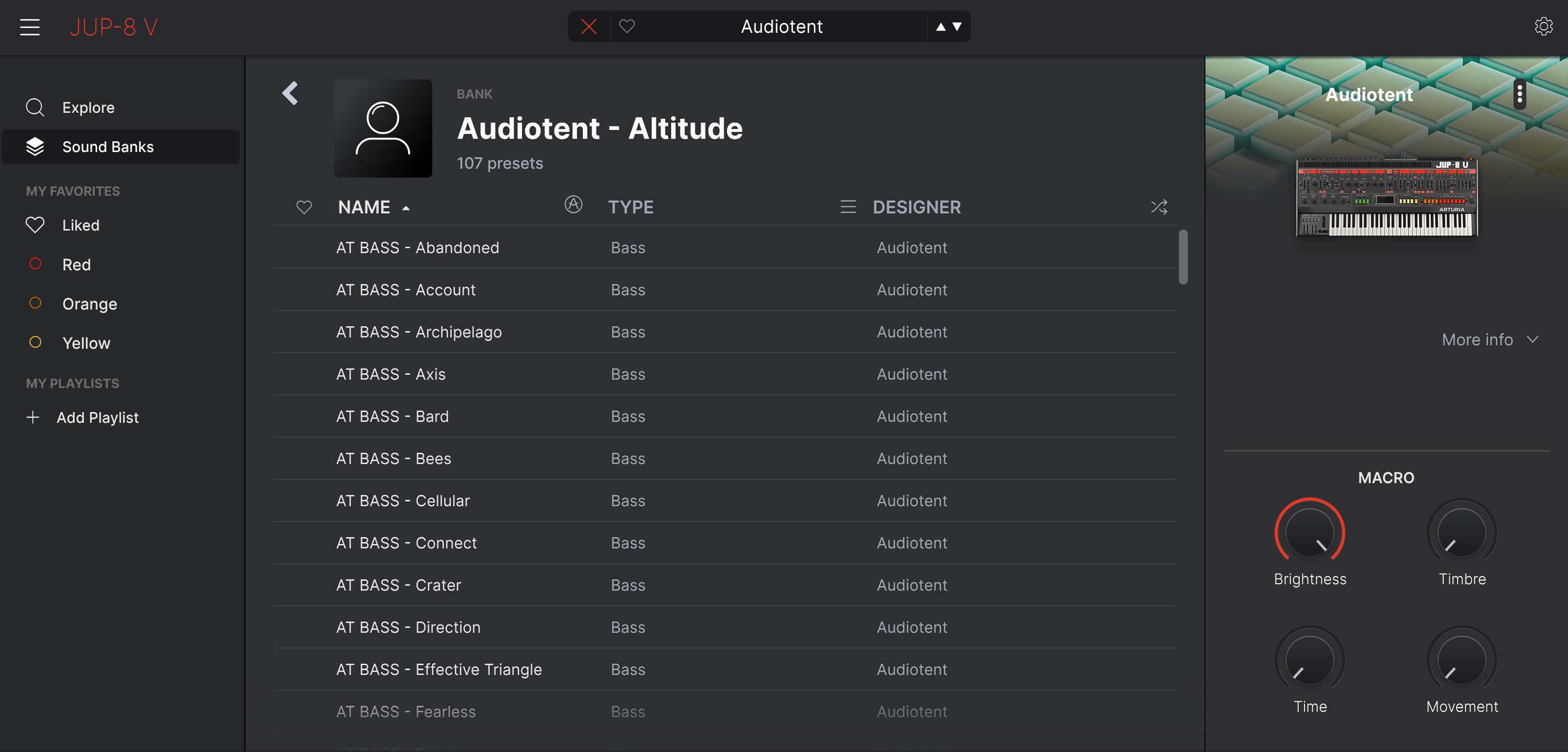
Task: Toggle like heart in top preset bar
Action: pos(627,27)
